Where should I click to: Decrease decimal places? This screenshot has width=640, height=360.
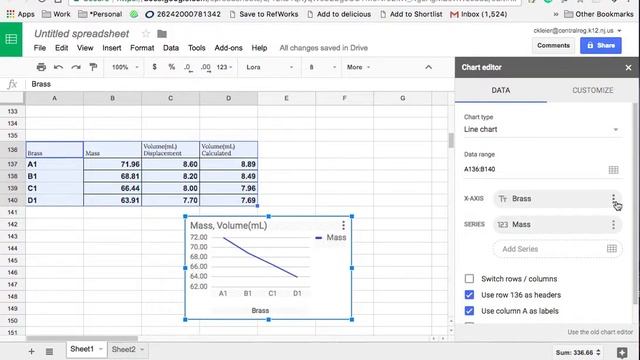(x=188, y=67)
